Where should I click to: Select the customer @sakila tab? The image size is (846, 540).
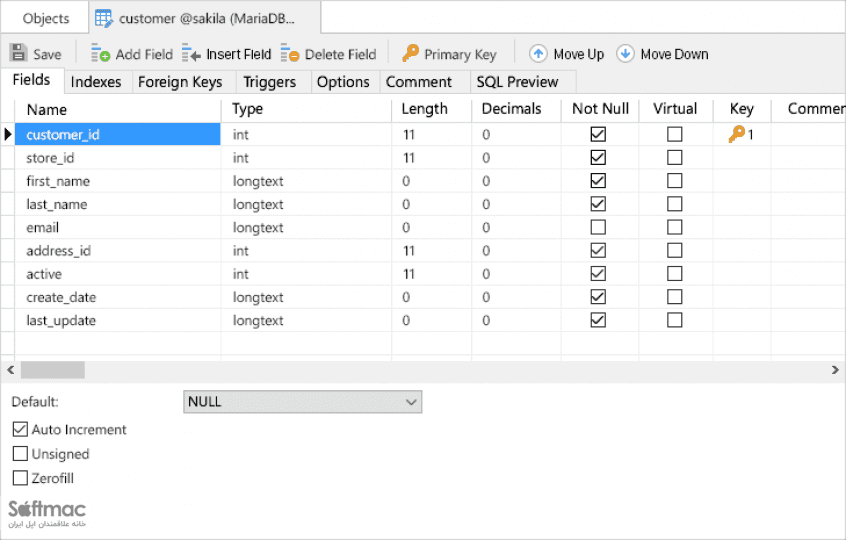click(x=205, y=18)
